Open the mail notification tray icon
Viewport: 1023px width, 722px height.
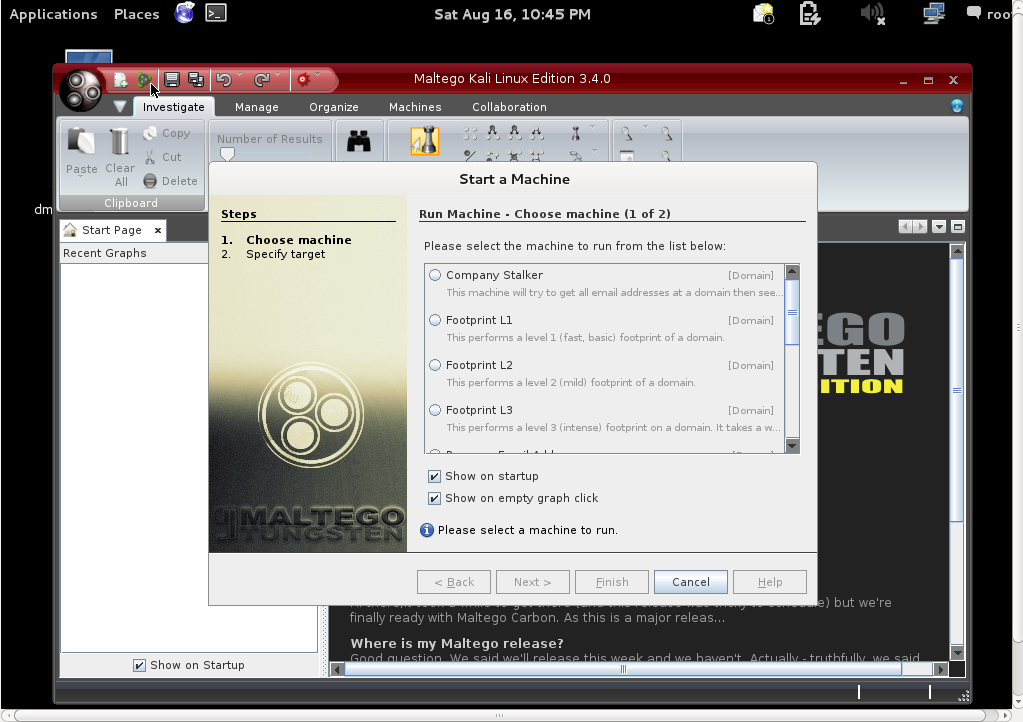click(763, 14)
